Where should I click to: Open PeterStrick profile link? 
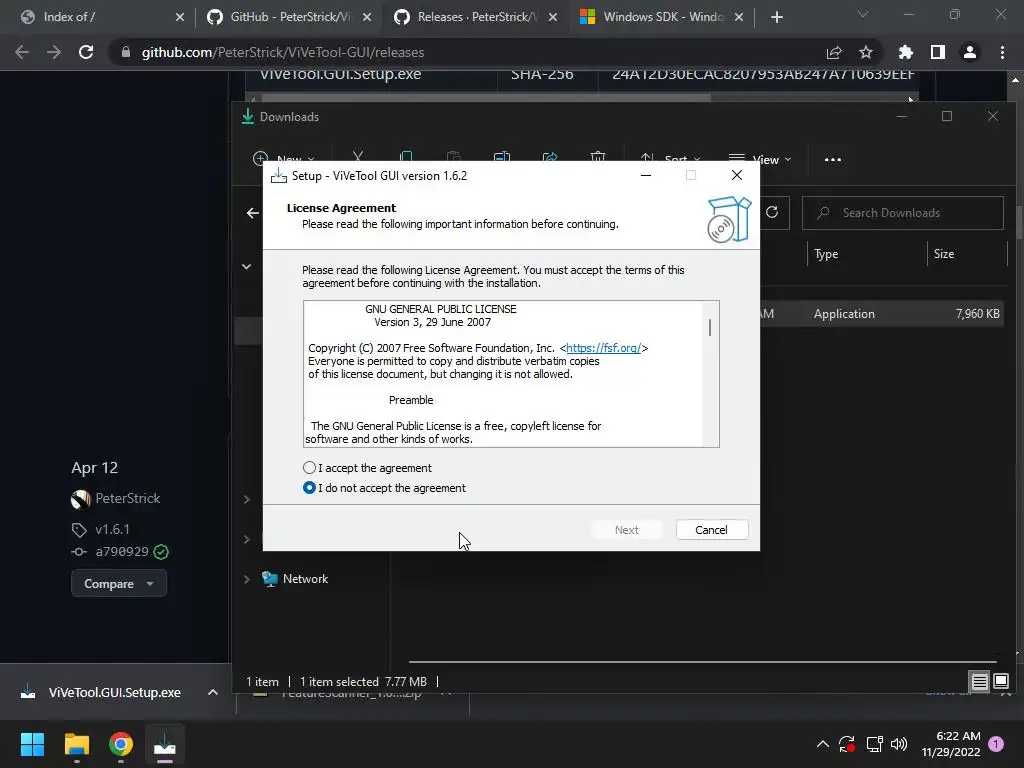click(x=127, y=498)
